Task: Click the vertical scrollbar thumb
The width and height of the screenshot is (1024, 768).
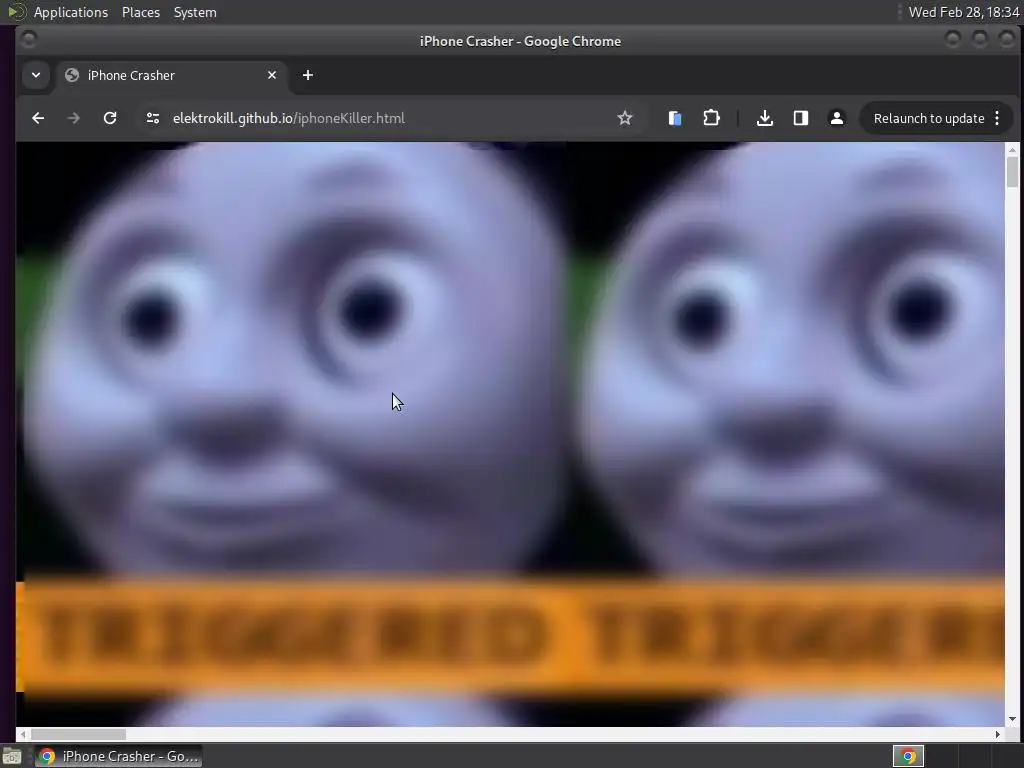Action: coord(1012,172)
